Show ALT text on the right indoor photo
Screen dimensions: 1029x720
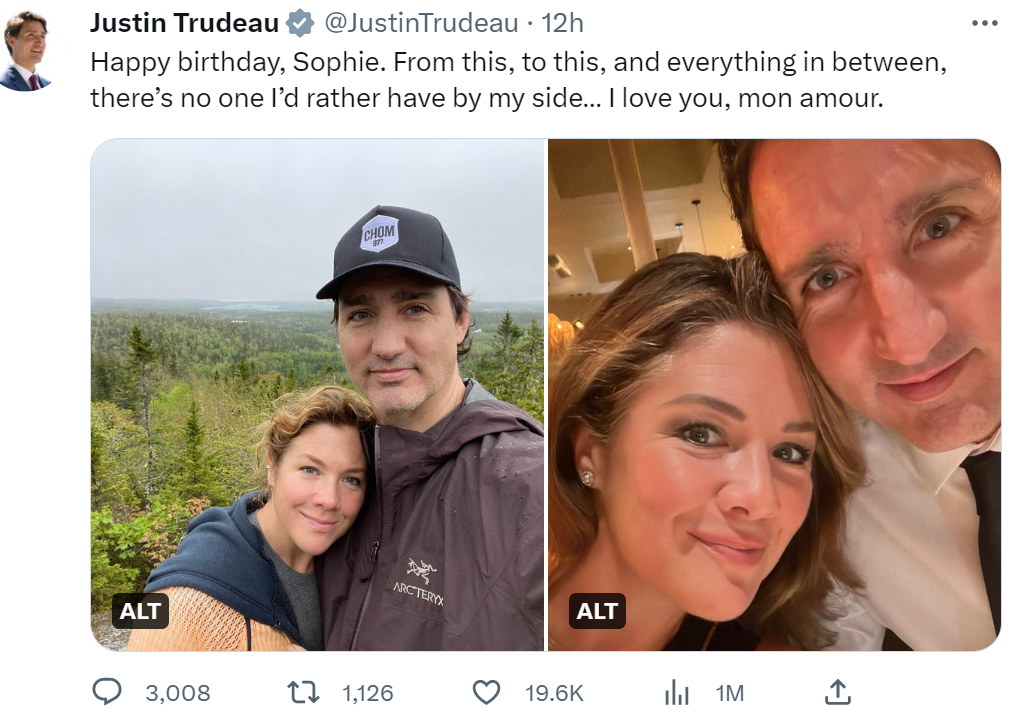597,611
